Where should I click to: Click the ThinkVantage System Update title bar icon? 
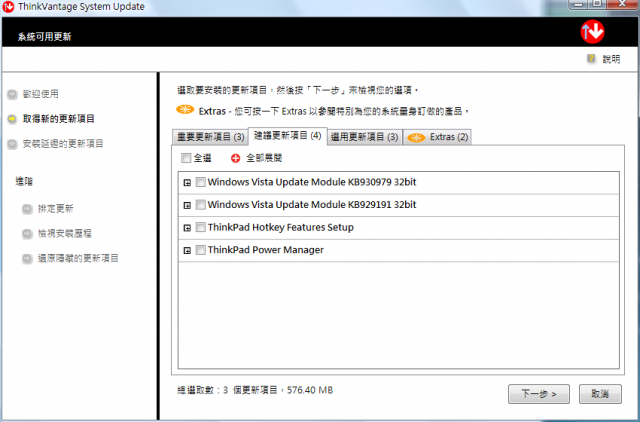8,7
